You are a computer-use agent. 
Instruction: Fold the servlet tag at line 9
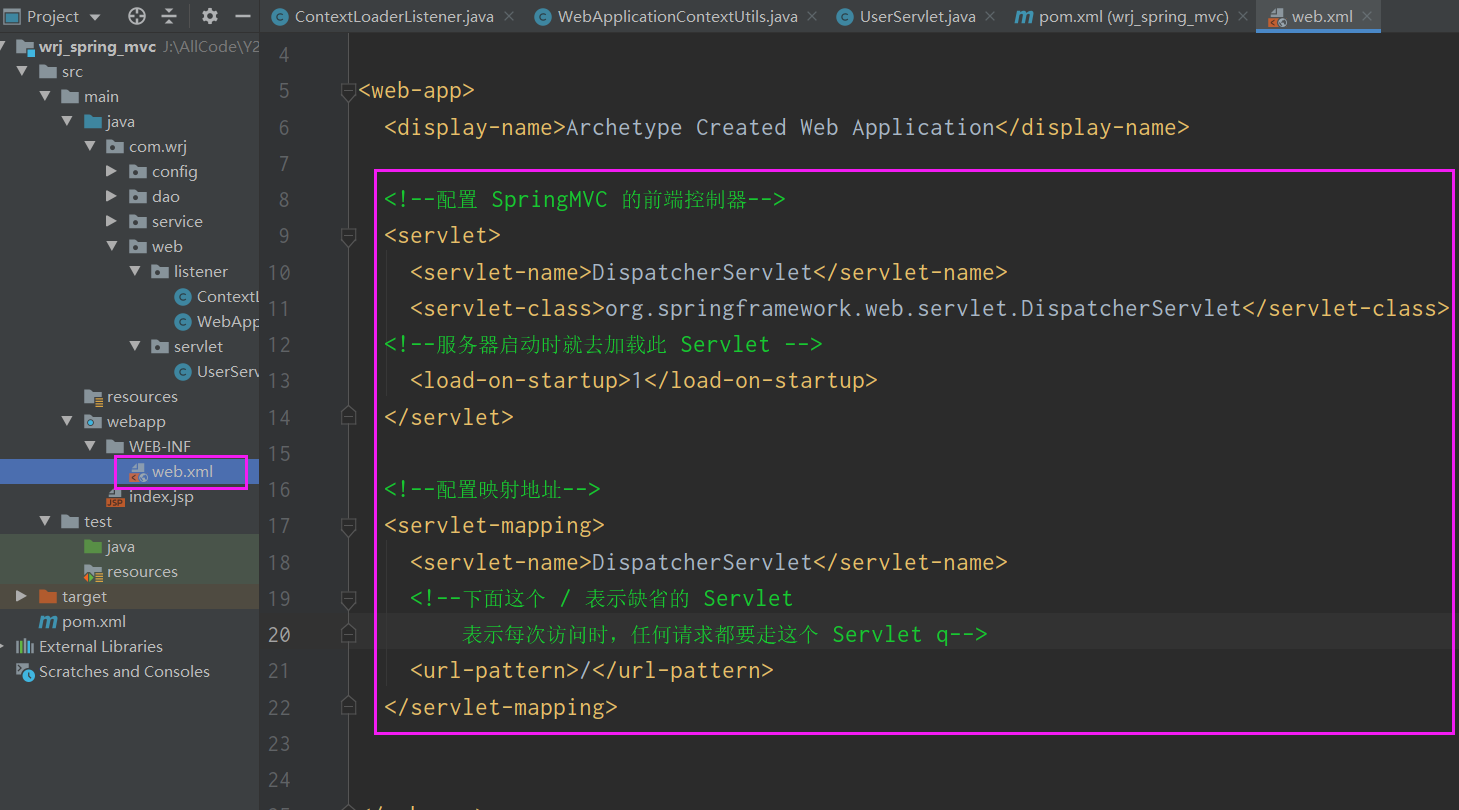348,236
